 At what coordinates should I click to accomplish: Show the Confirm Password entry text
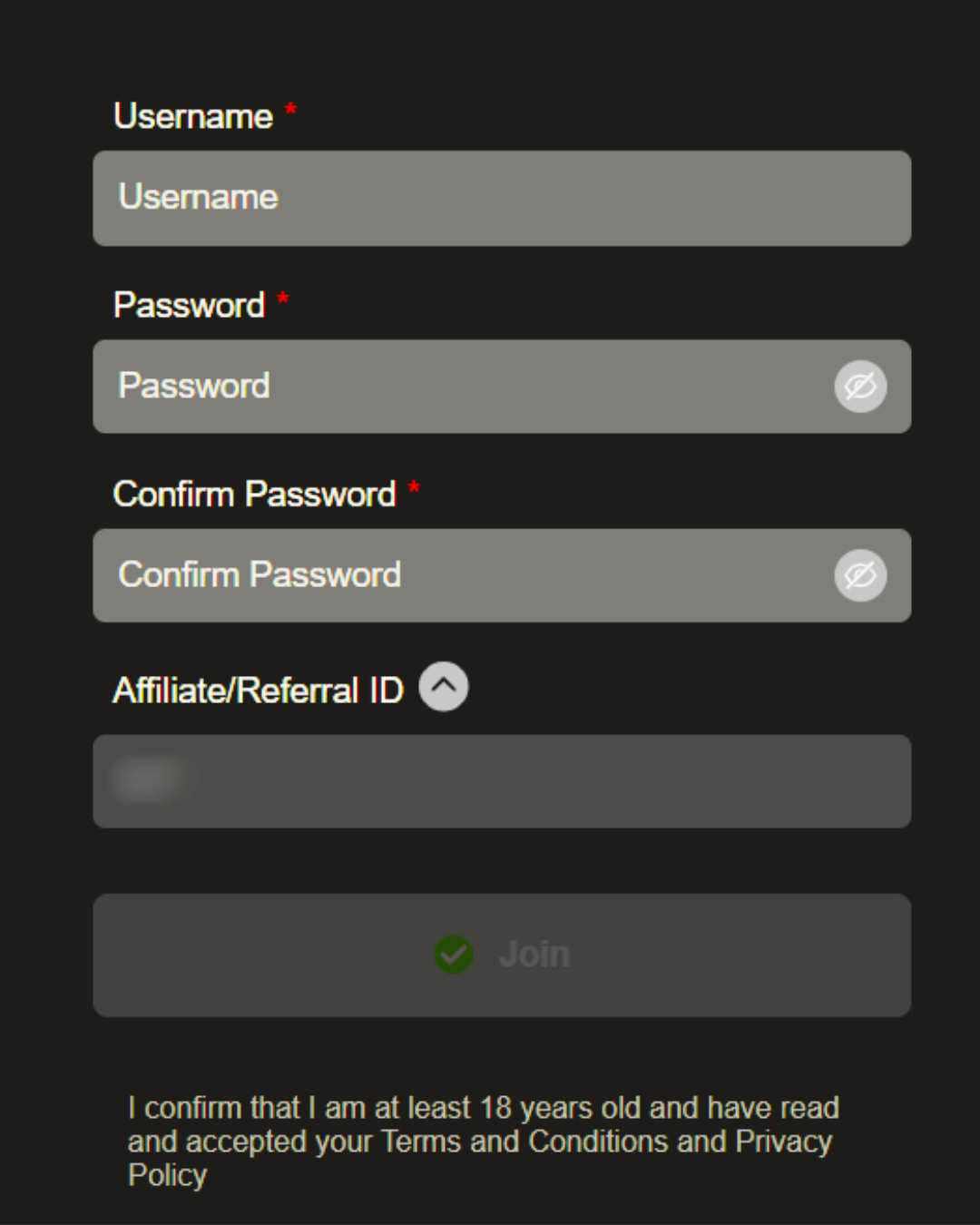(x=860, y=575)
